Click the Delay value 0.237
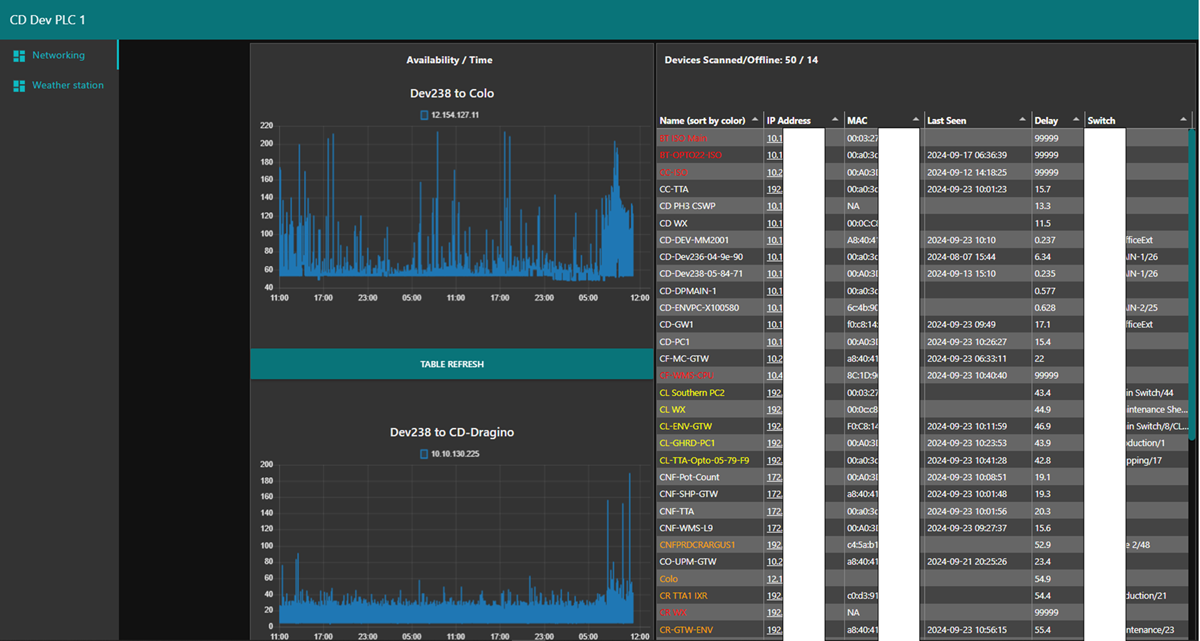 point(1046,240)
